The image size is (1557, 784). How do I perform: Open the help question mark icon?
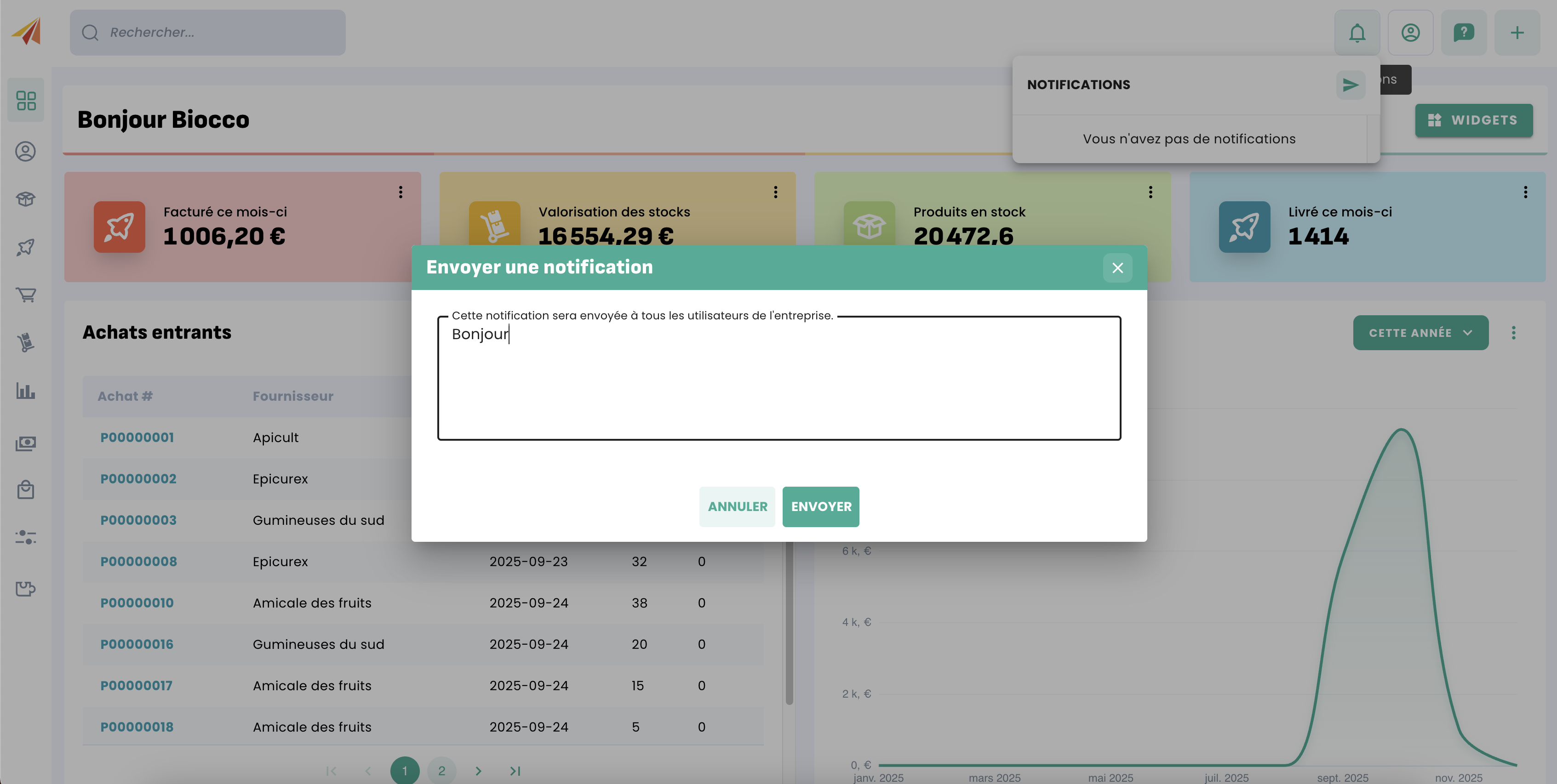coord(1463,33)
